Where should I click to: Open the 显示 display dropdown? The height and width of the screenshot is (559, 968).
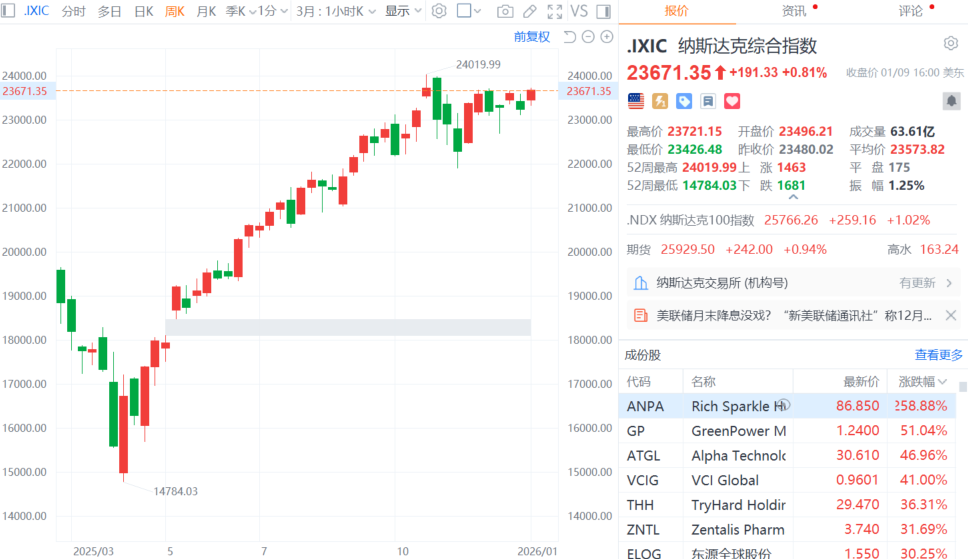click(x=403, y=11)
